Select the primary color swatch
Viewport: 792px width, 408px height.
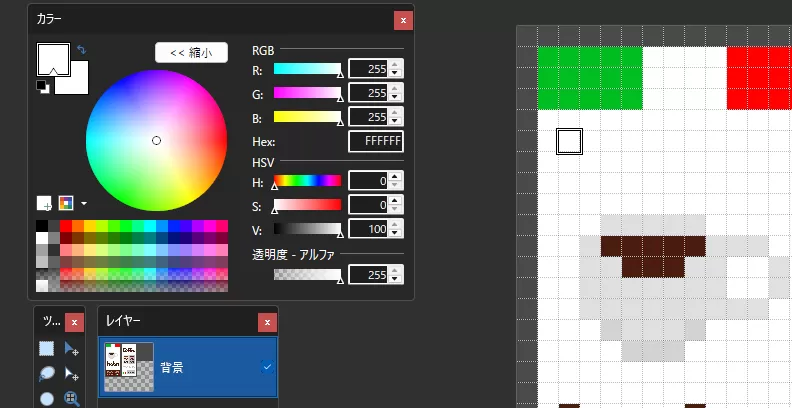click(50, 56)
